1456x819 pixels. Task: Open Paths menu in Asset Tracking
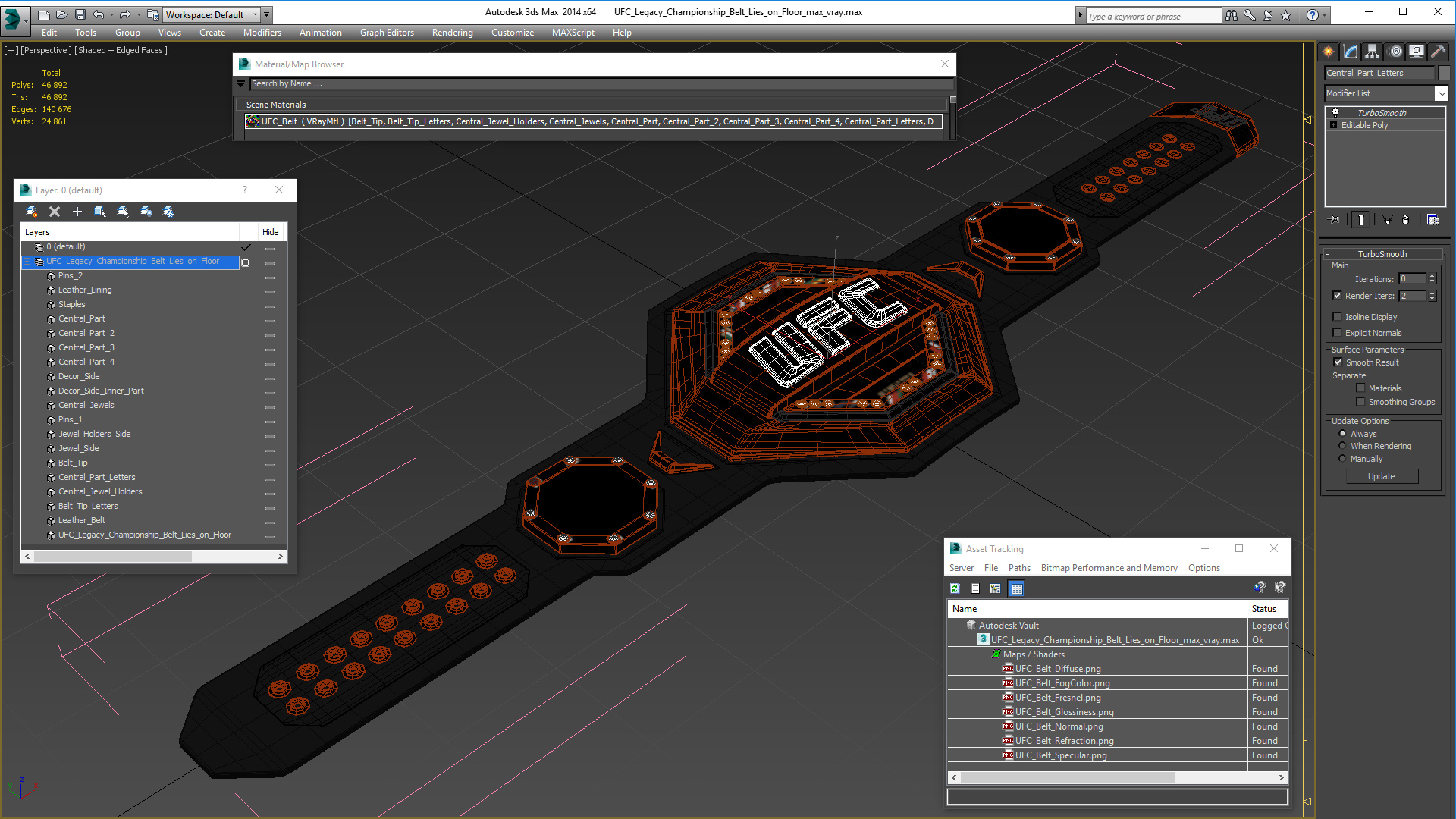(x=1018, y=568)
